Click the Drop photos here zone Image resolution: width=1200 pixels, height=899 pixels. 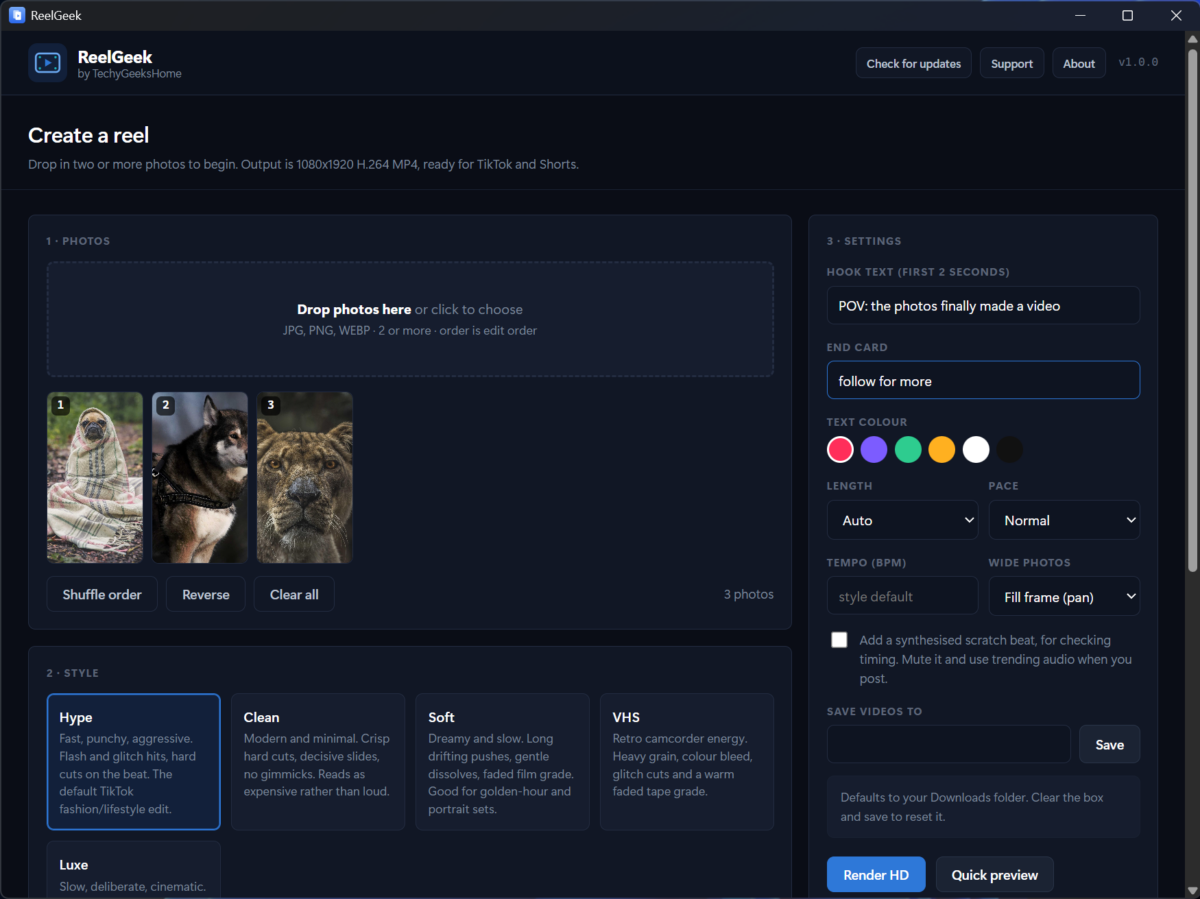pos(410,319)
